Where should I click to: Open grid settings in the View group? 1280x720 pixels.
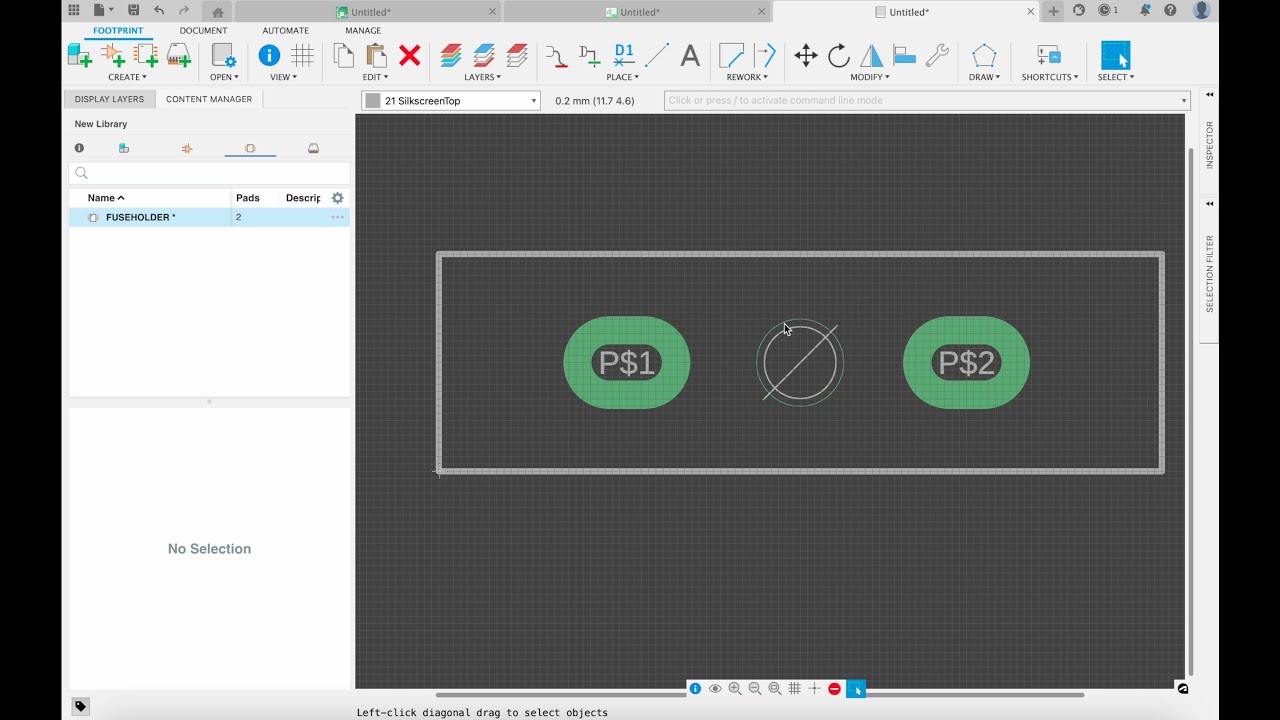click(302, 56)
